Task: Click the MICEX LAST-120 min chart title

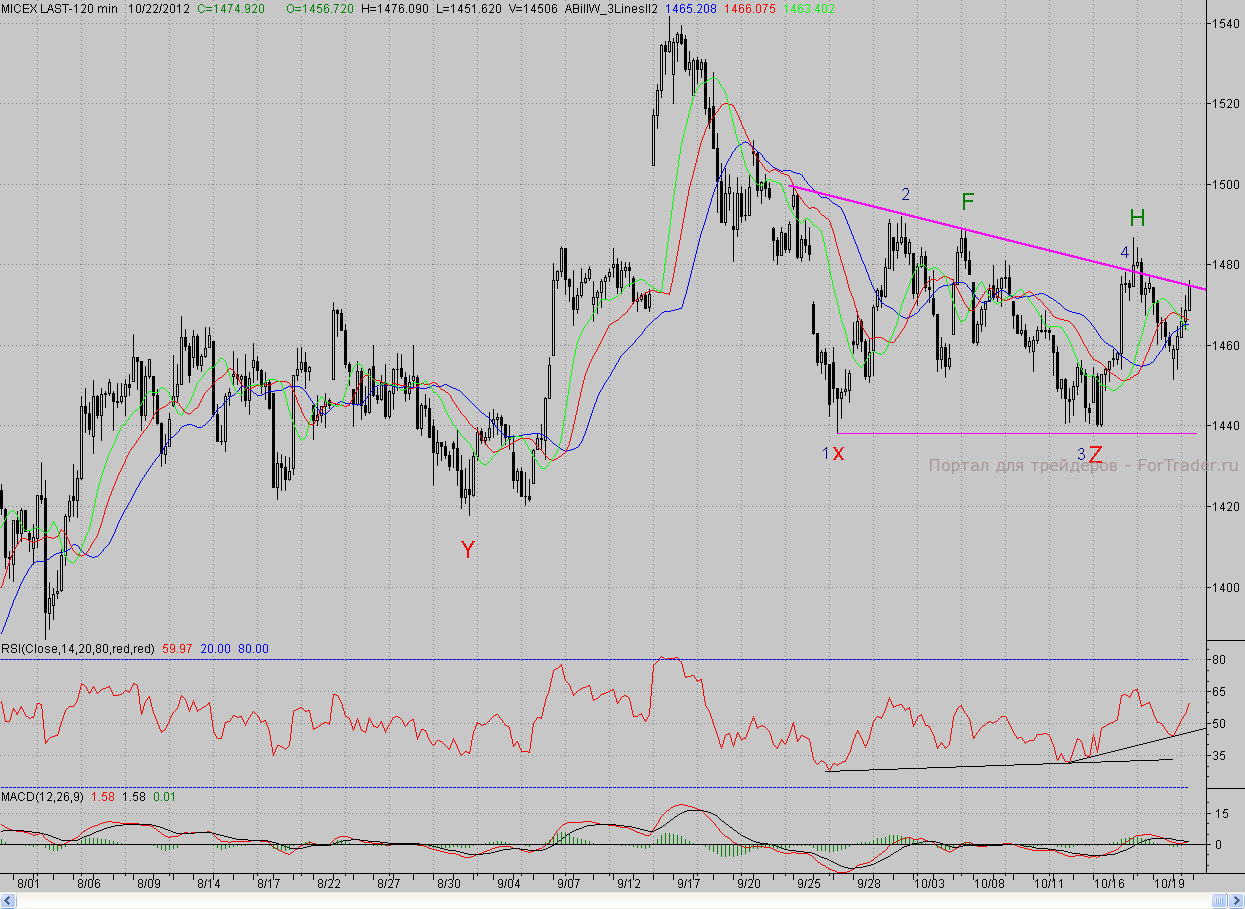Action: point(58,8)
